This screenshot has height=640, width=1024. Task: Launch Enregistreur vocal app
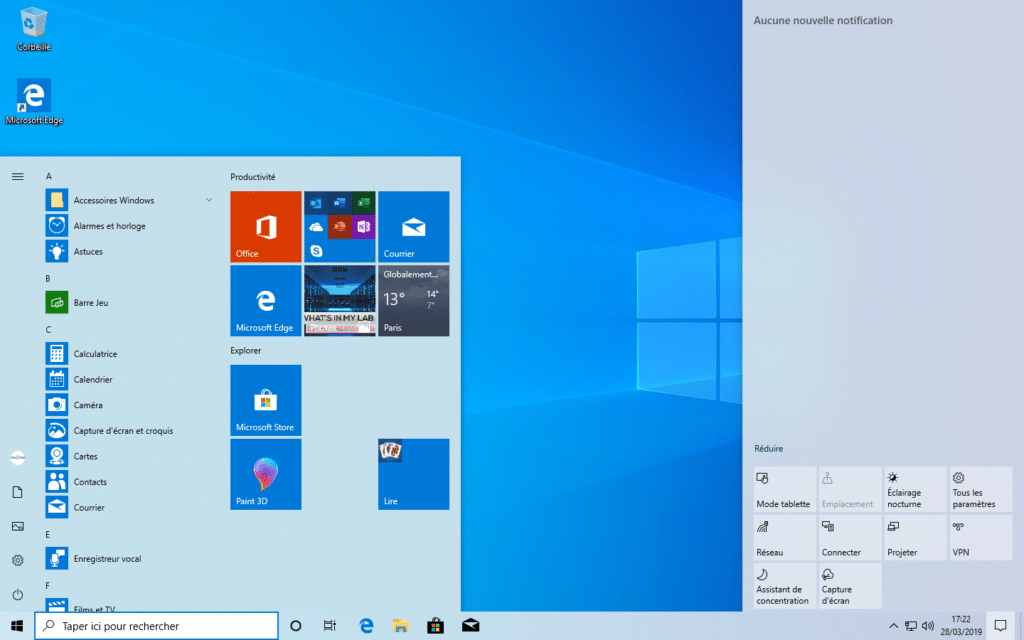coord(129,558)
